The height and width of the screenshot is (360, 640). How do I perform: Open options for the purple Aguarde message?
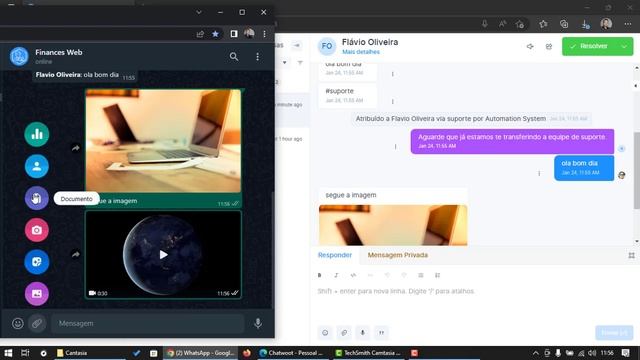pyautogui.click(x=395, y=146)
